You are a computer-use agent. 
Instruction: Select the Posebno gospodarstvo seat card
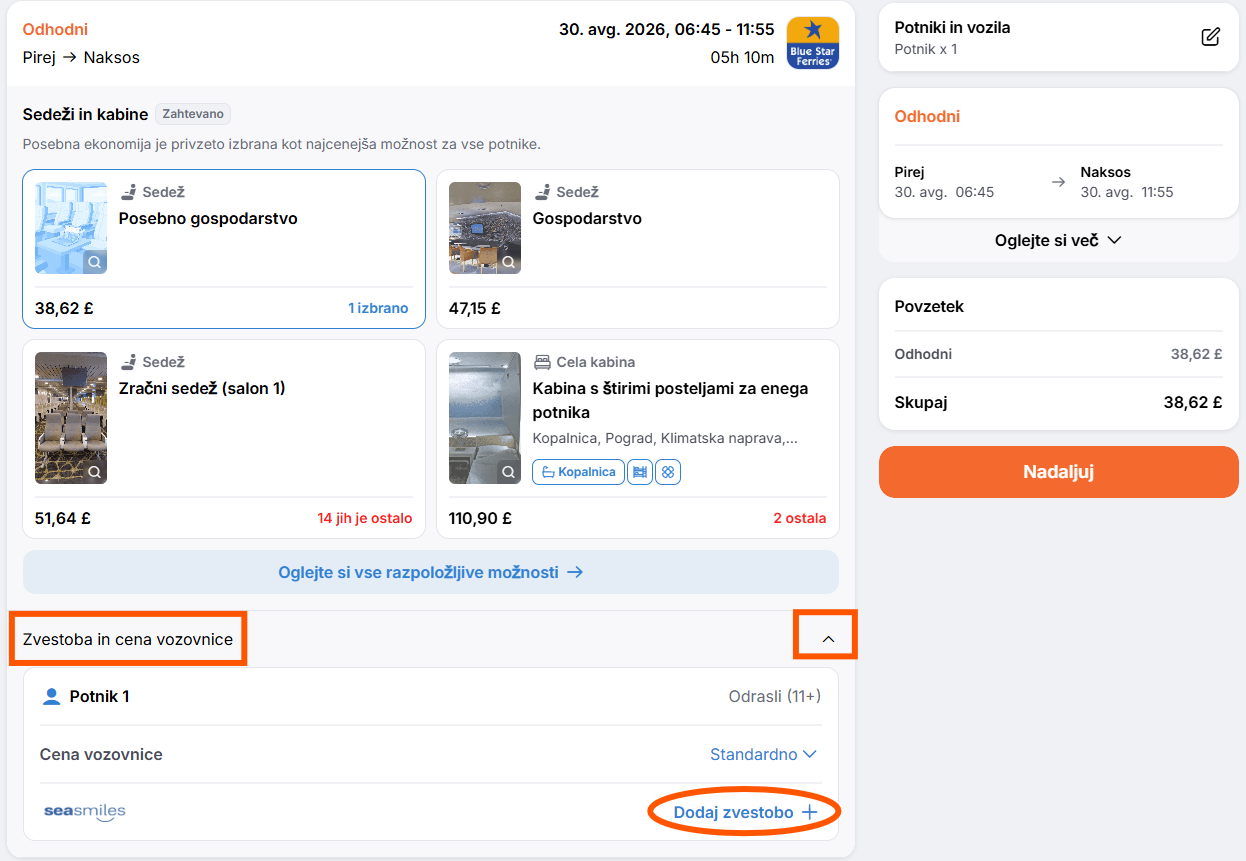pyautogui.click(x=224, y=249)
